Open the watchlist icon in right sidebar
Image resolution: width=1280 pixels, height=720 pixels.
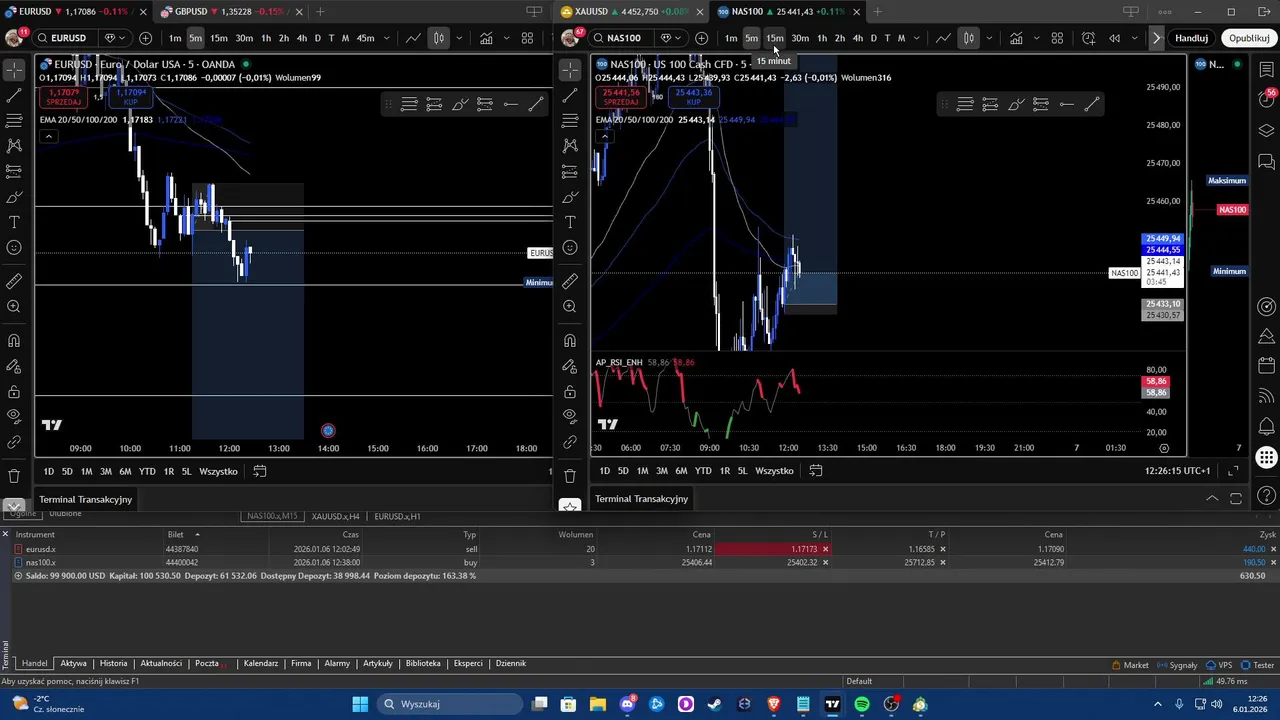[x=1266, y=70]
